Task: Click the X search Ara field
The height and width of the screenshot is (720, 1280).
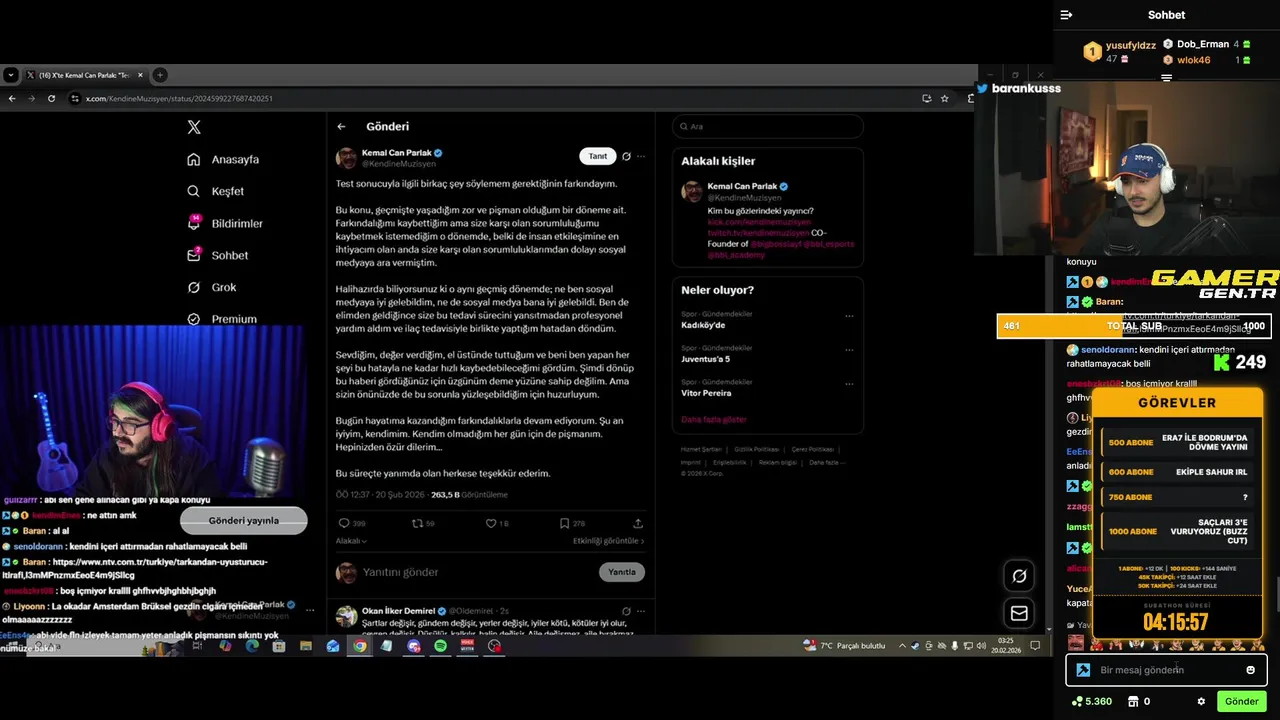Action: 768,126
